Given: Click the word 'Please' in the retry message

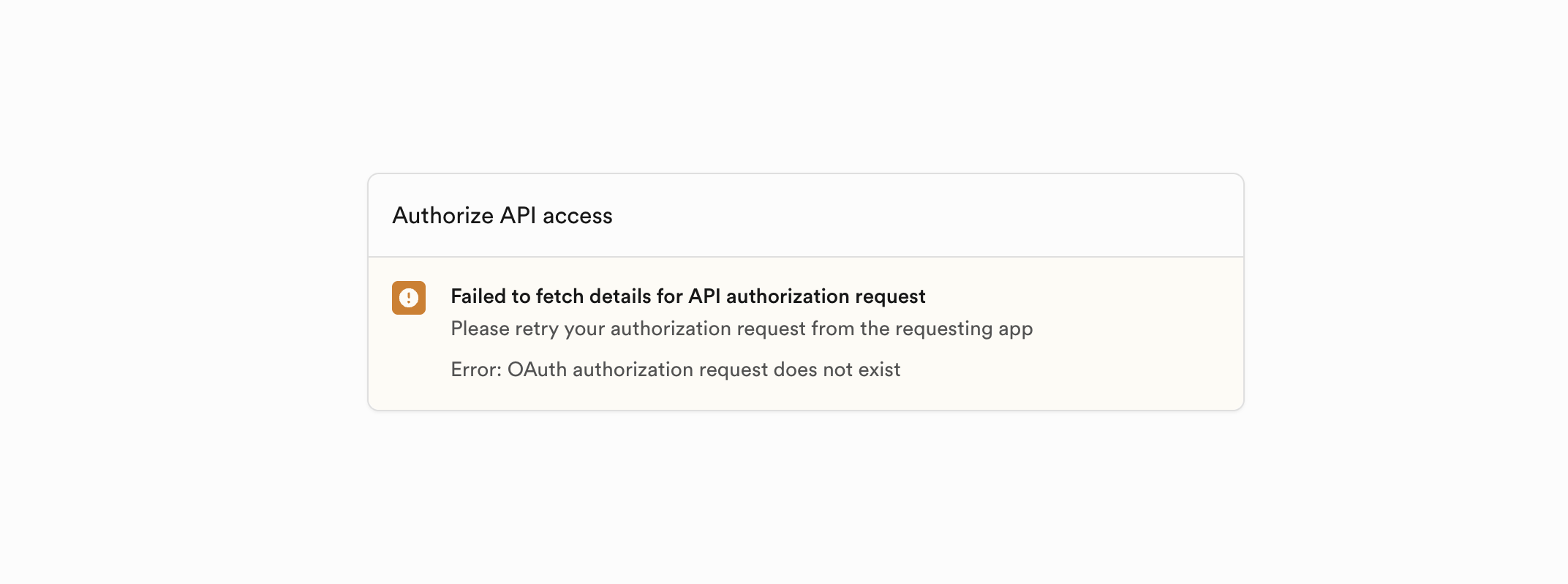Looking at the screenshot, I should coord(479,329).
